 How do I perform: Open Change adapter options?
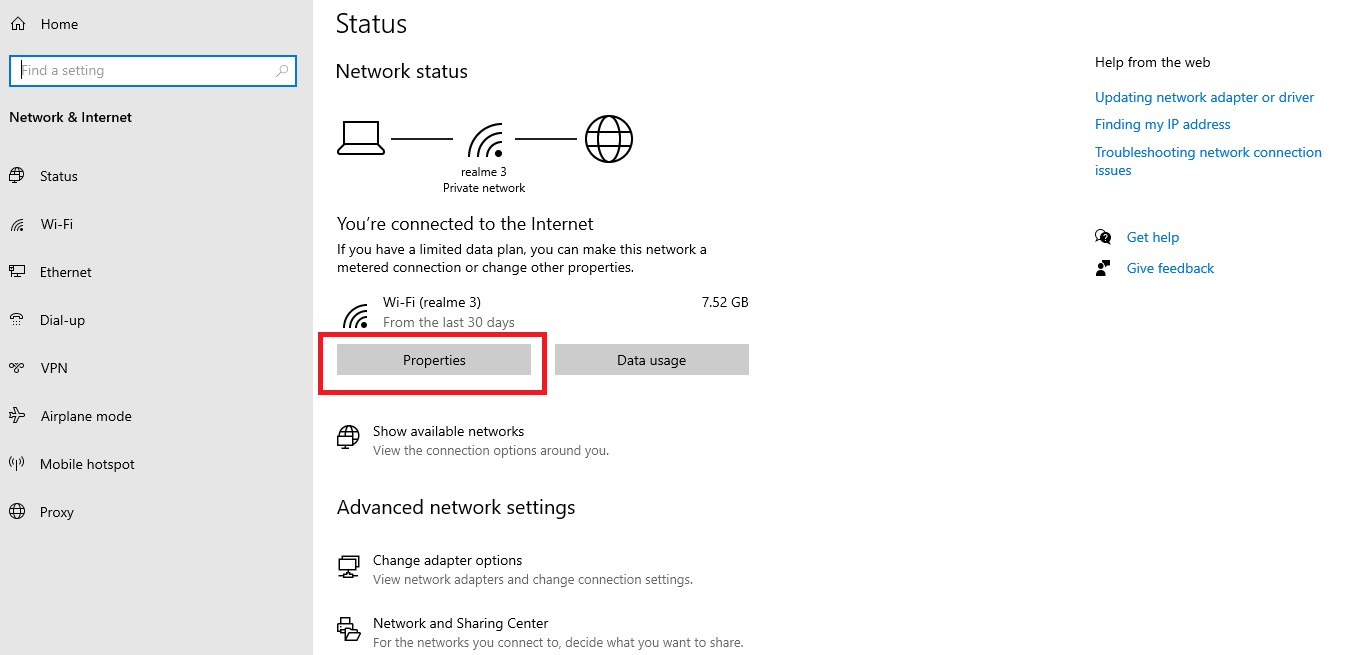[x=447, y=560]
